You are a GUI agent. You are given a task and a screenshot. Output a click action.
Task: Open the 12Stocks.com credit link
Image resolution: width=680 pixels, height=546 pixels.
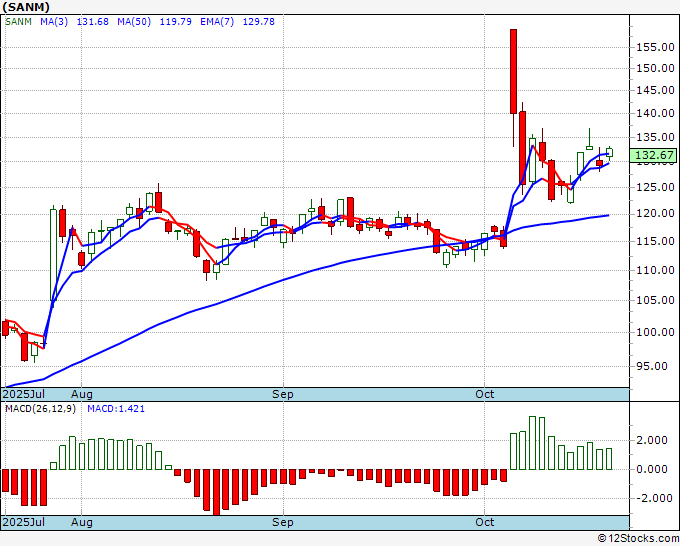[x=638, y=539]
